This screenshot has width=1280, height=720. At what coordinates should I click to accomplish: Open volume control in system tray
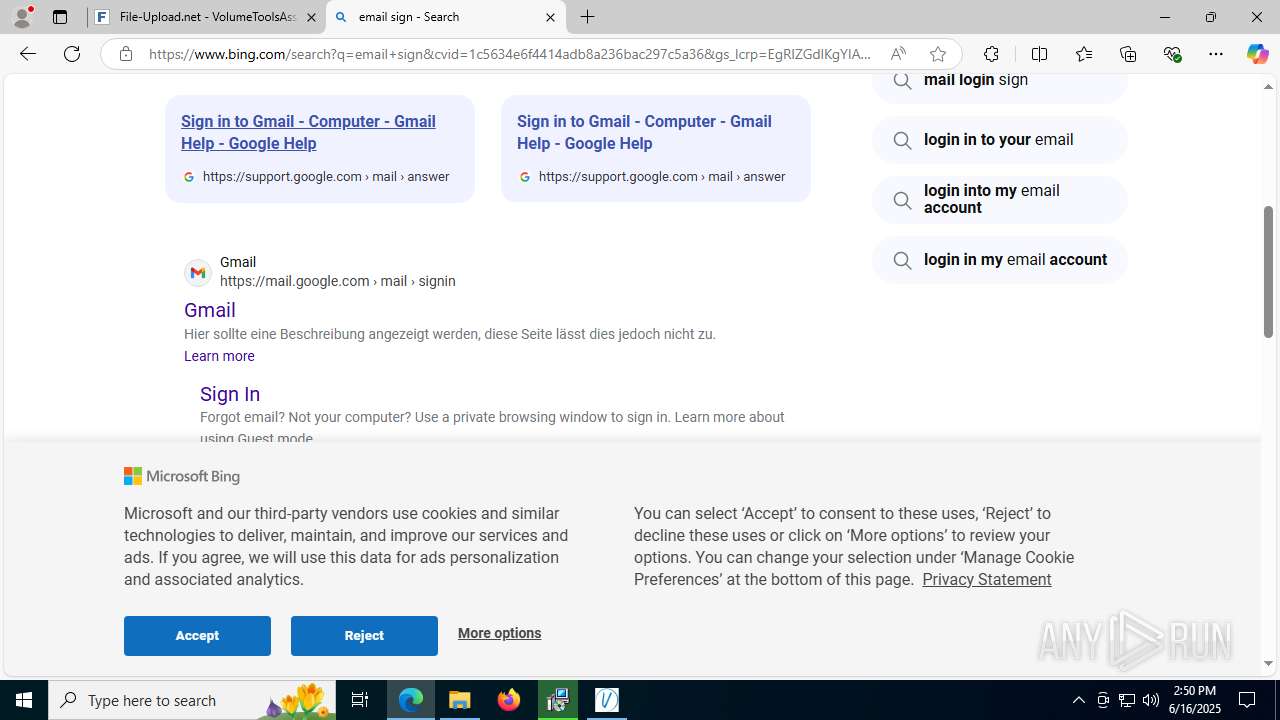(x=1151, y=700)
